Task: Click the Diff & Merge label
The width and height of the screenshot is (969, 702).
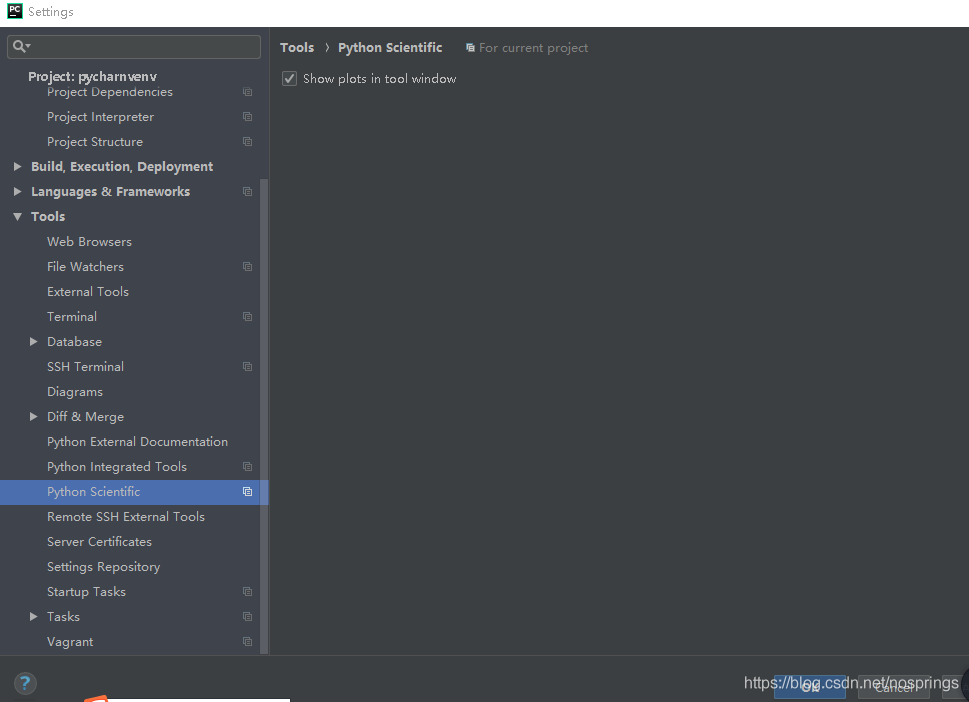Action: [x=85, y=417]
